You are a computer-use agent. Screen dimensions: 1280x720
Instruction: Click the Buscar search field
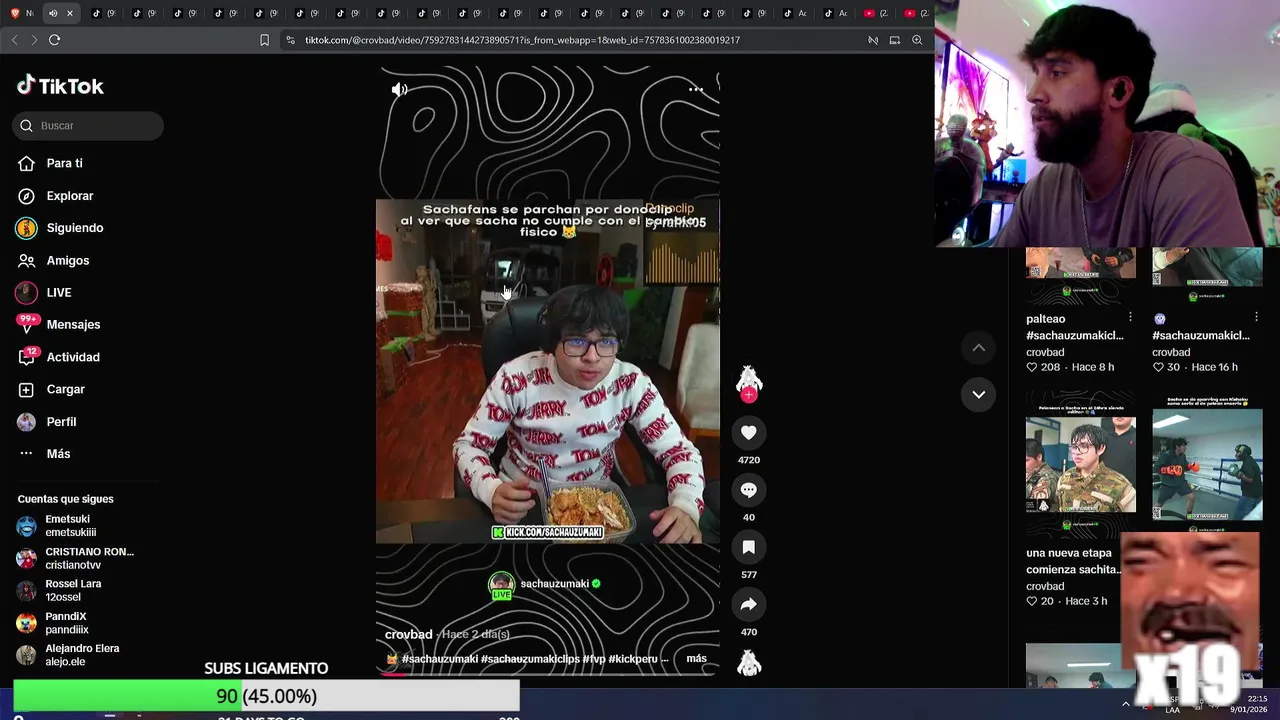[88, 126]
